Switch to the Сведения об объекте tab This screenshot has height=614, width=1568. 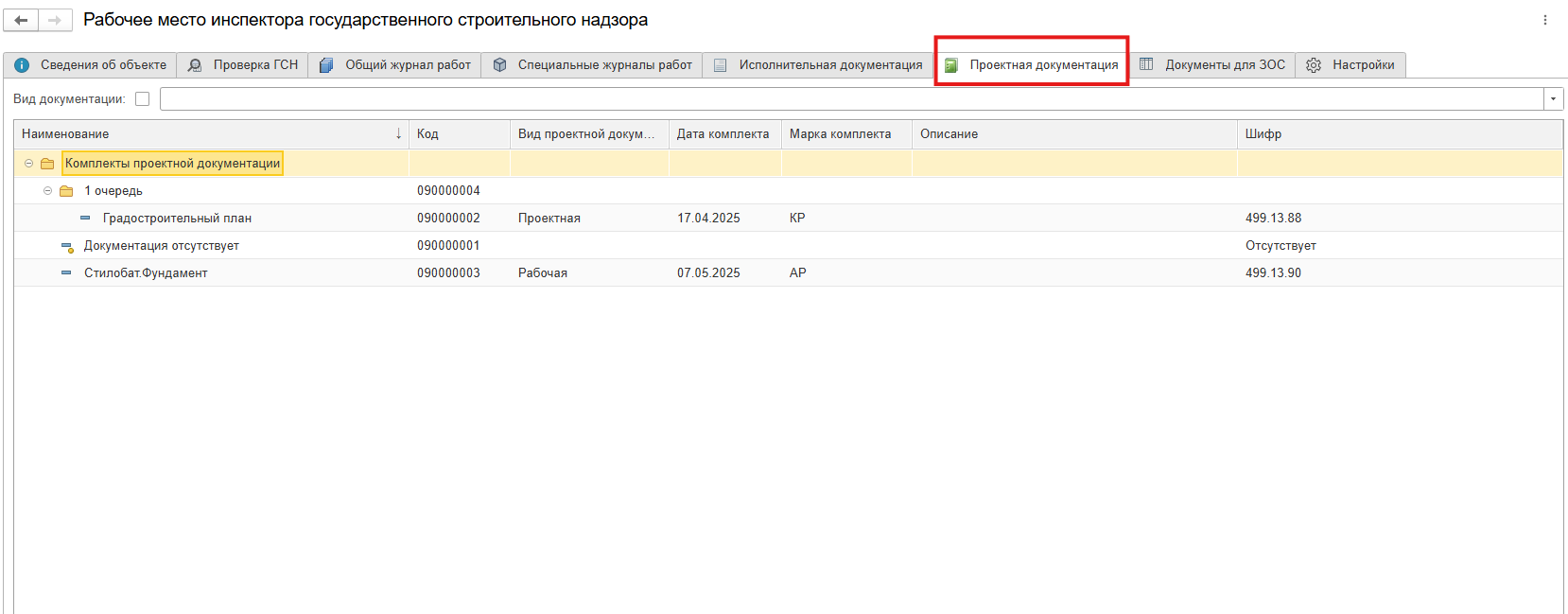(x=91, y=65)
